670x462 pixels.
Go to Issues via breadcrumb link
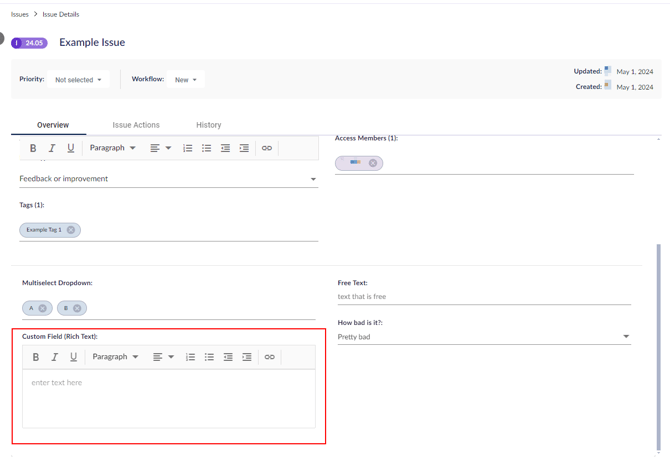tap(19, 14)
